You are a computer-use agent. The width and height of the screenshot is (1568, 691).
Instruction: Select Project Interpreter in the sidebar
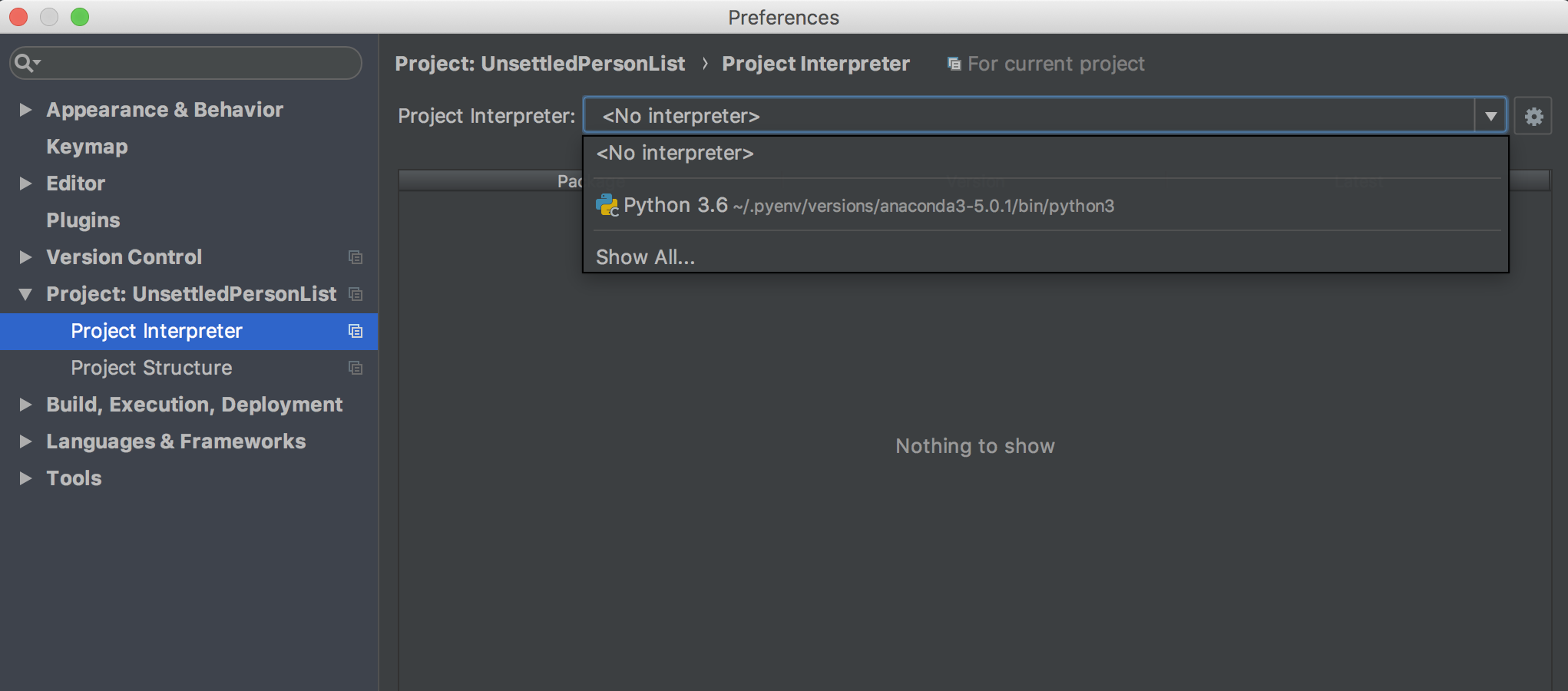189,331
